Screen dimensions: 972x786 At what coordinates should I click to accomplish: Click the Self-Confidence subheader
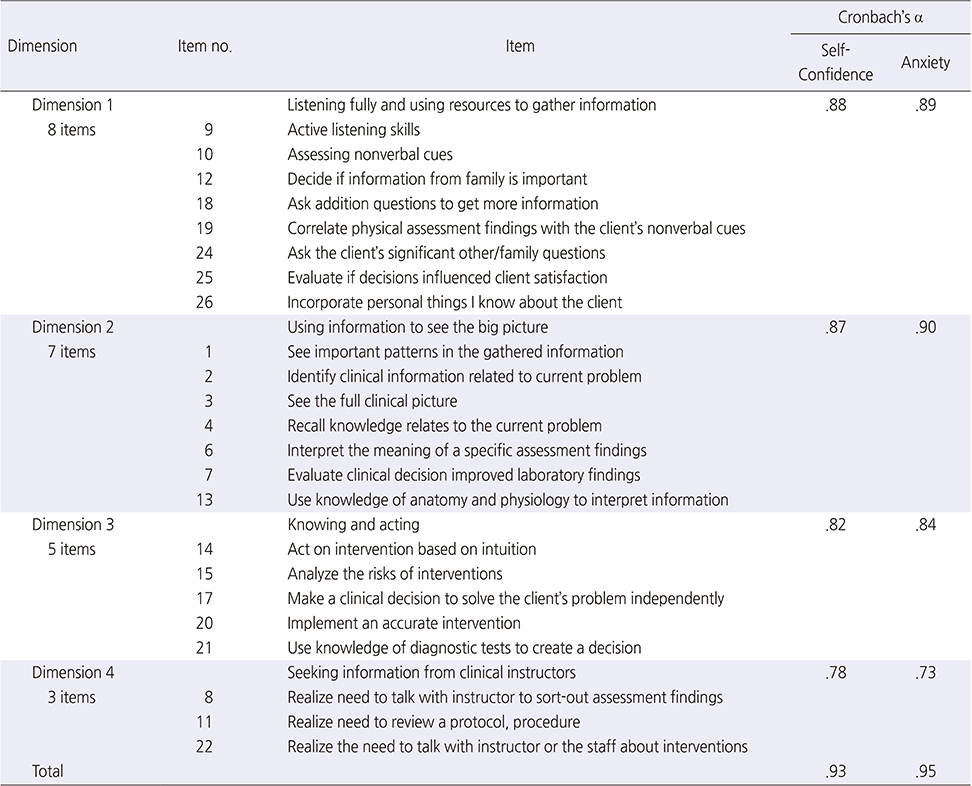pyautogui.click(x=835, y=62)
